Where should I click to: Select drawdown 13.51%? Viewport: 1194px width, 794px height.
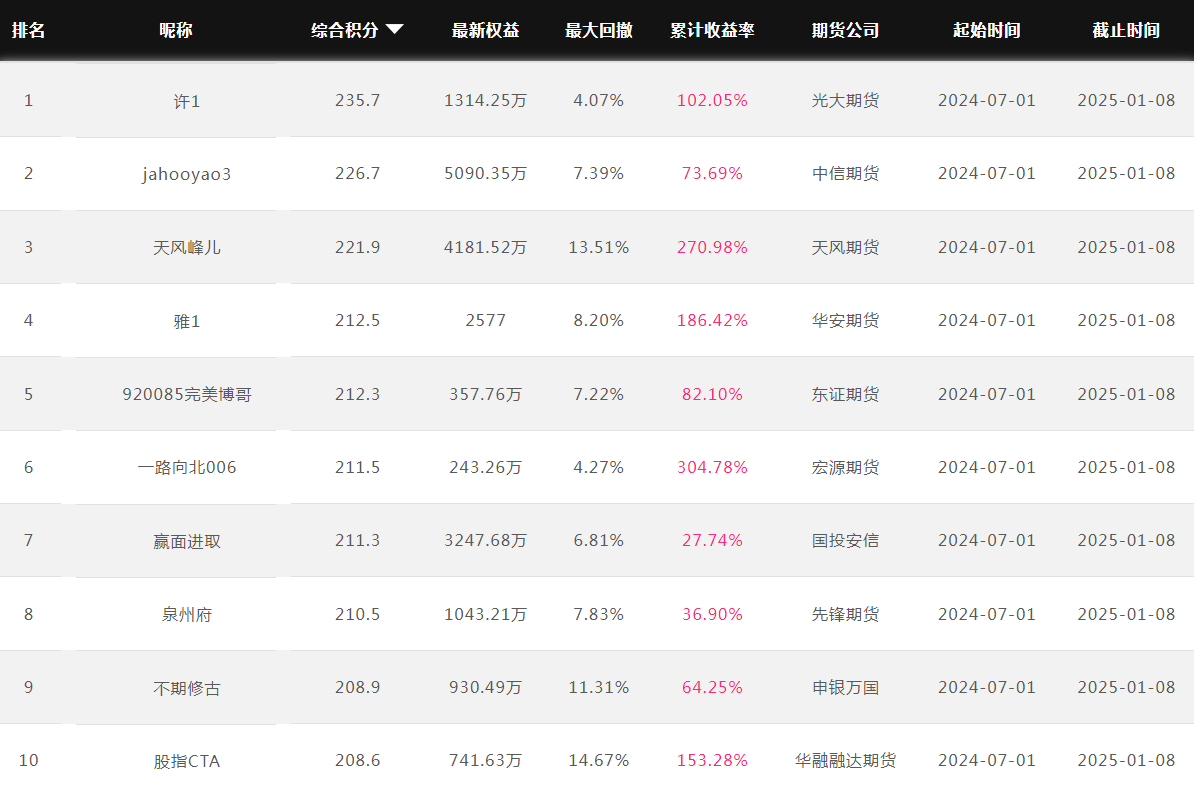pos(599,247)
